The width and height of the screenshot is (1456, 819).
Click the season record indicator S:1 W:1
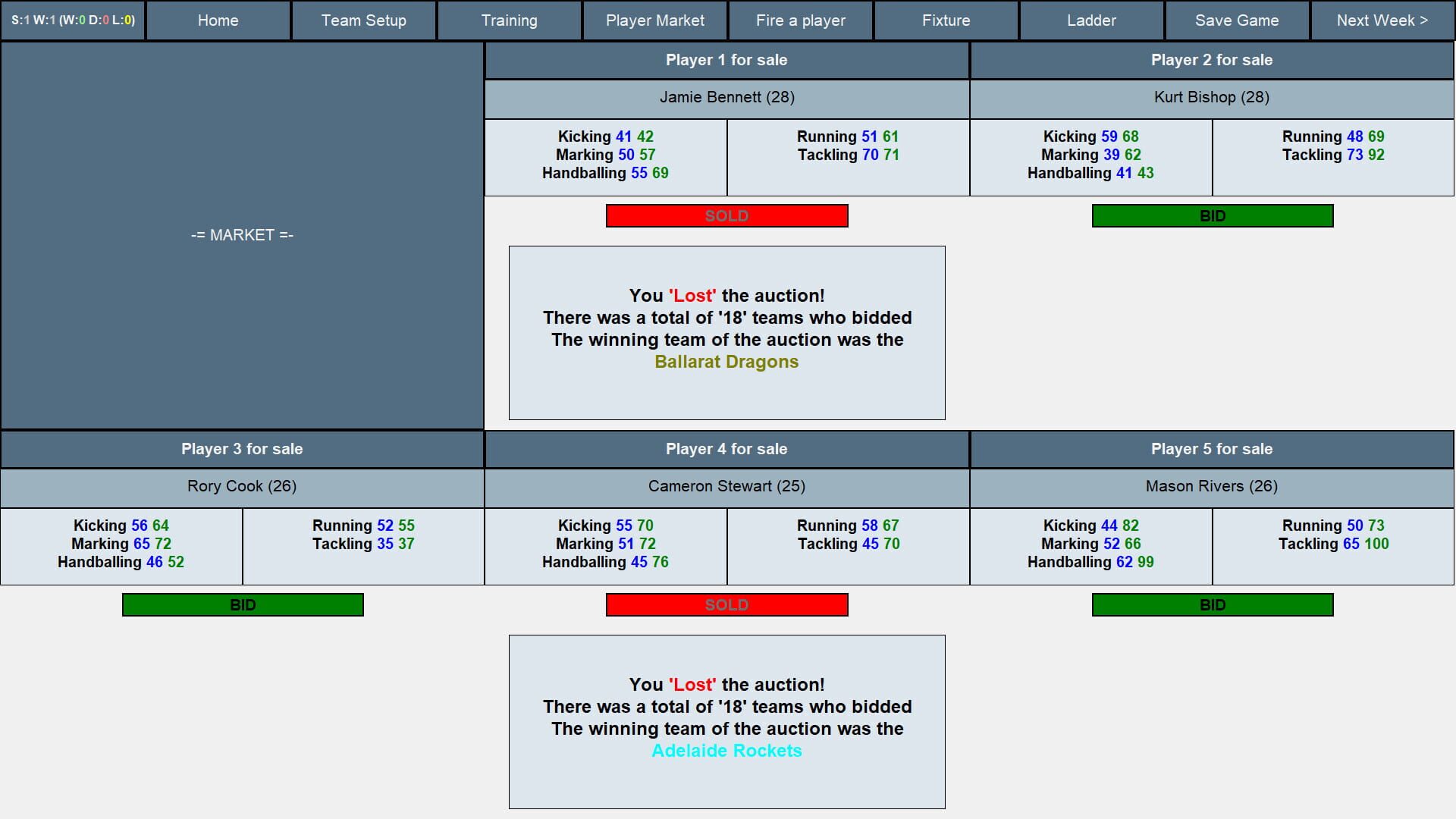[72, 20]
